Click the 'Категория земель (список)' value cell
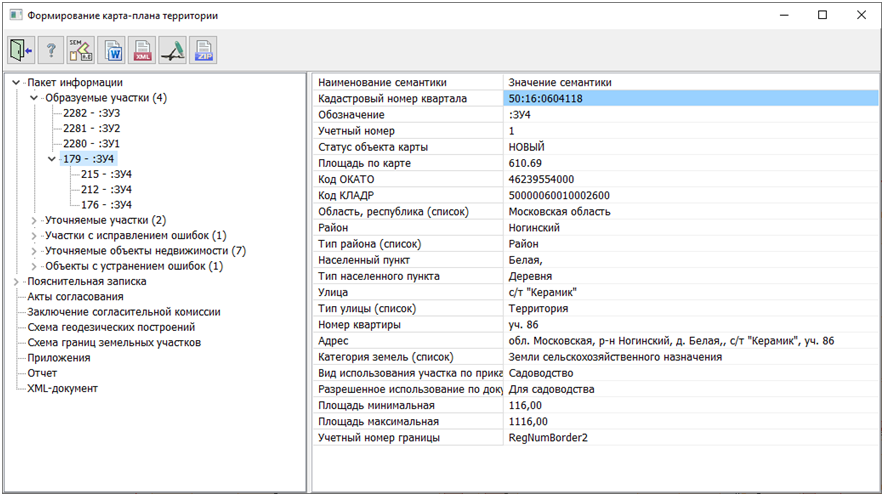Screen dimensions: 884x496 tap(615, 357)
